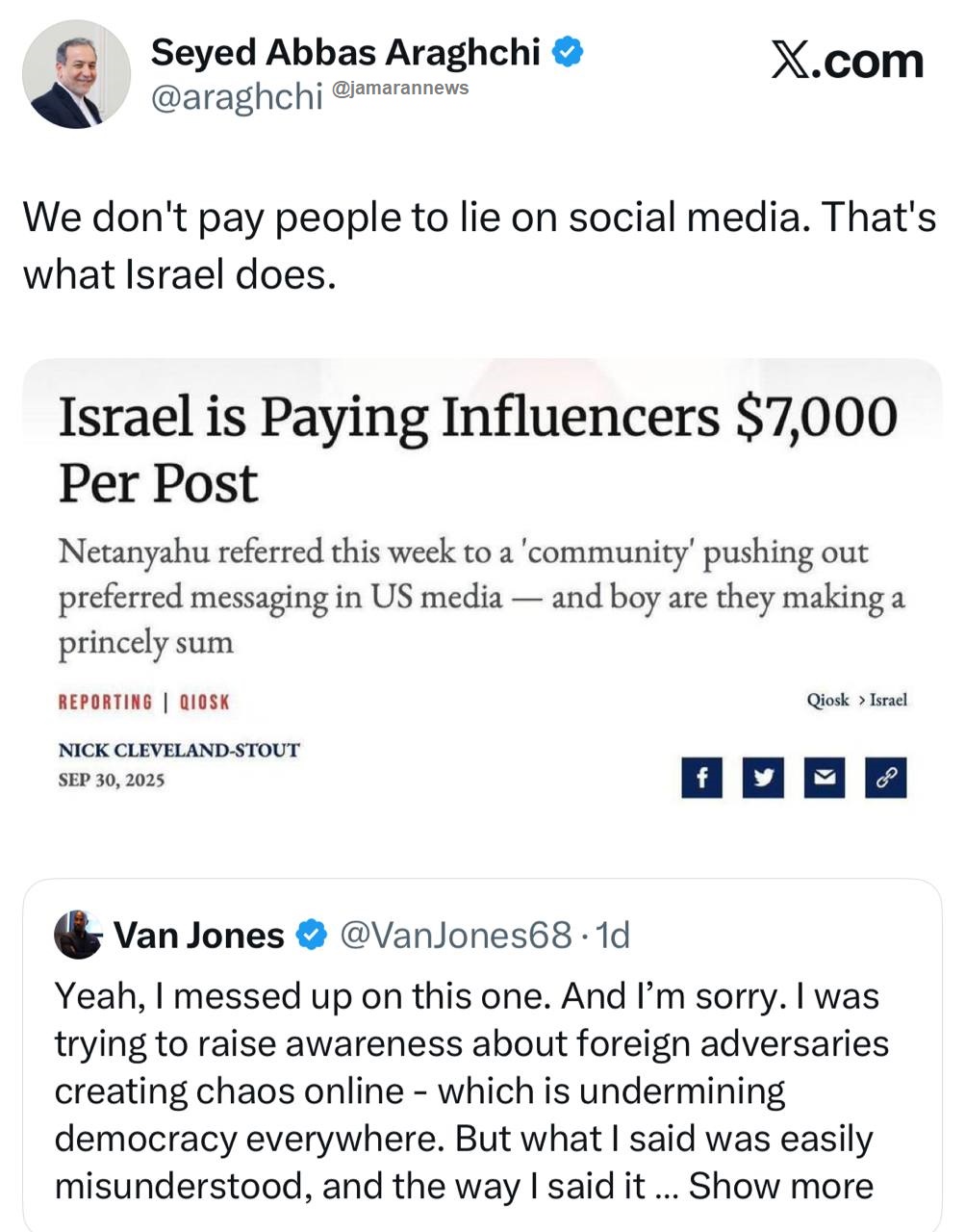Image resolution: width=965 pixels, height=1232 pixels.
Task: Open the REPORTING category link
Action: (105, 702)
